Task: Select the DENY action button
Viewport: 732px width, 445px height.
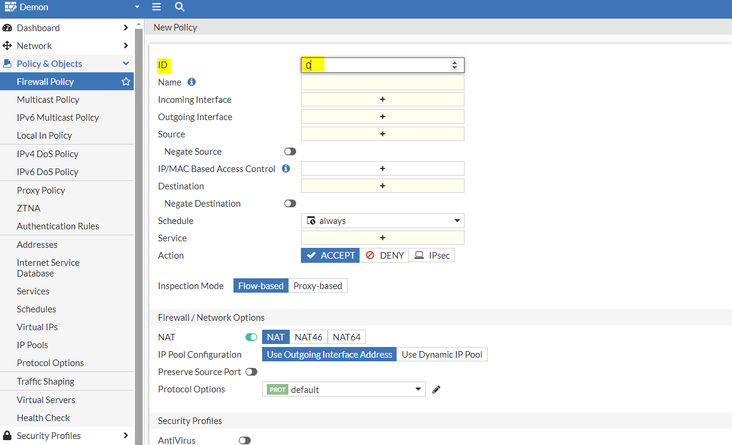Action: point(384,256)
